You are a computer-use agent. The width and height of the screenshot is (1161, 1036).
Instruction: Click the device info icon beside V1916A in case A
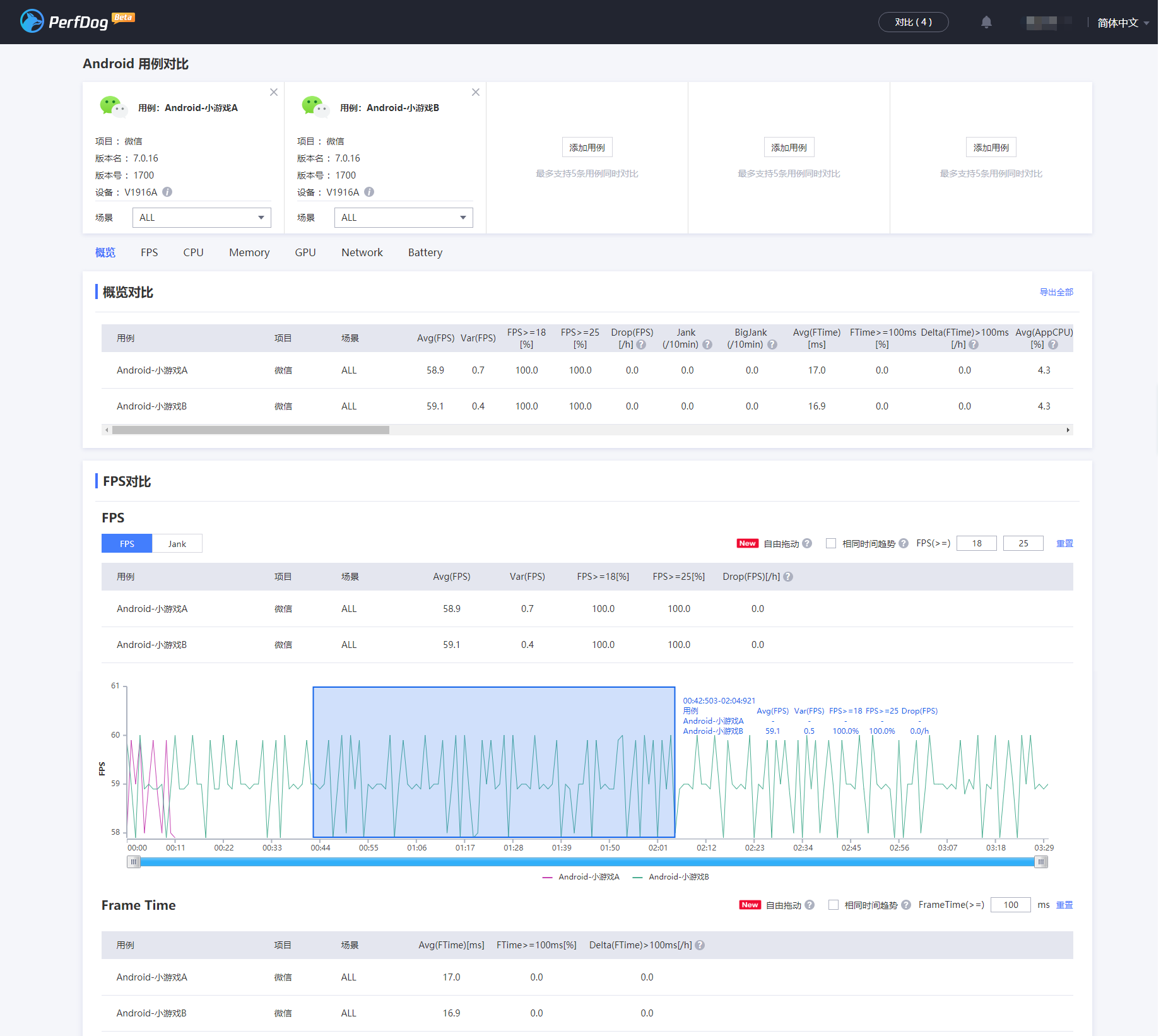[x=167, y=192]
